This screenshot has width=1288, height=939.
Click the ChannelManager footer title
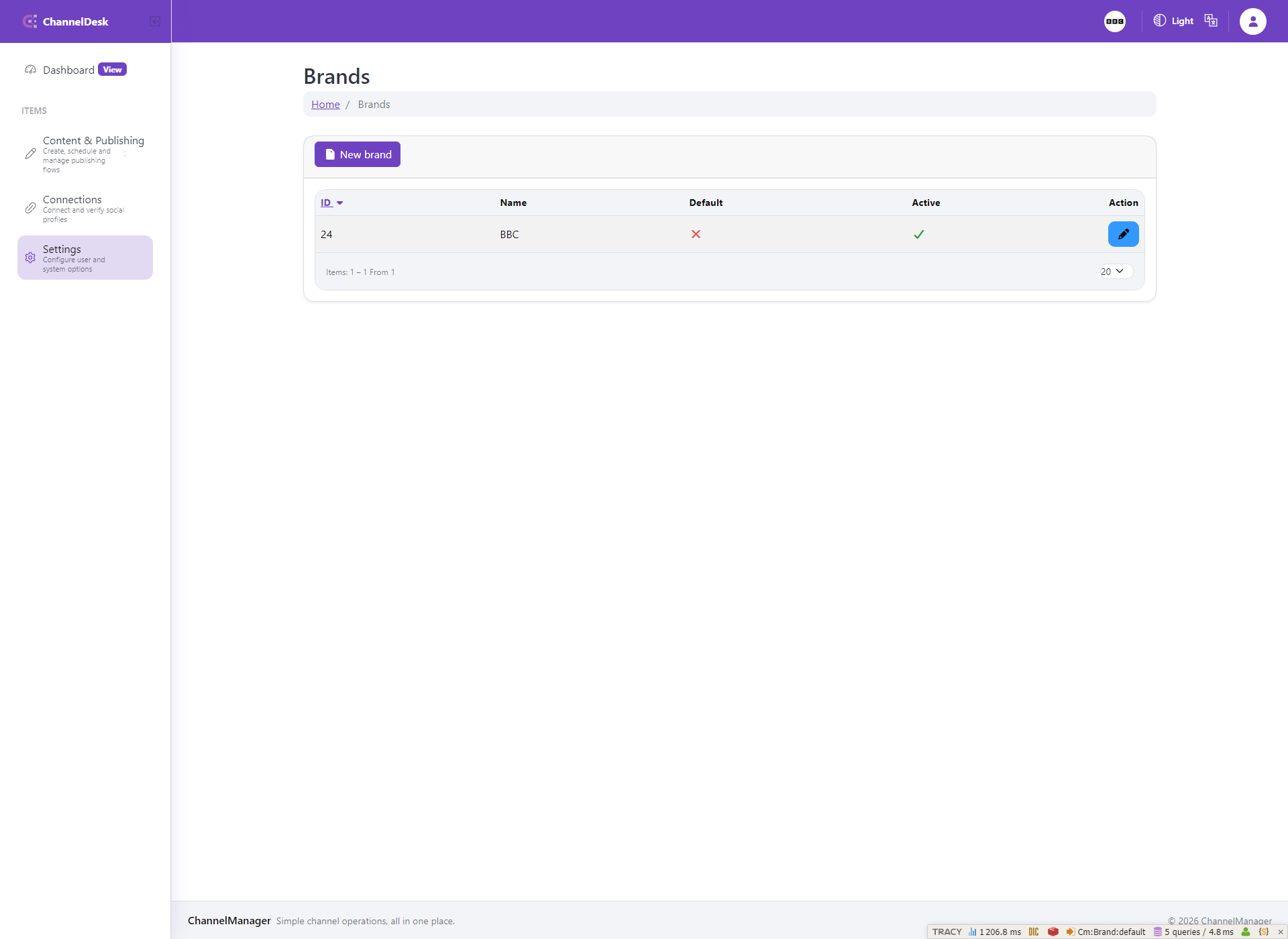pos(229,920)
